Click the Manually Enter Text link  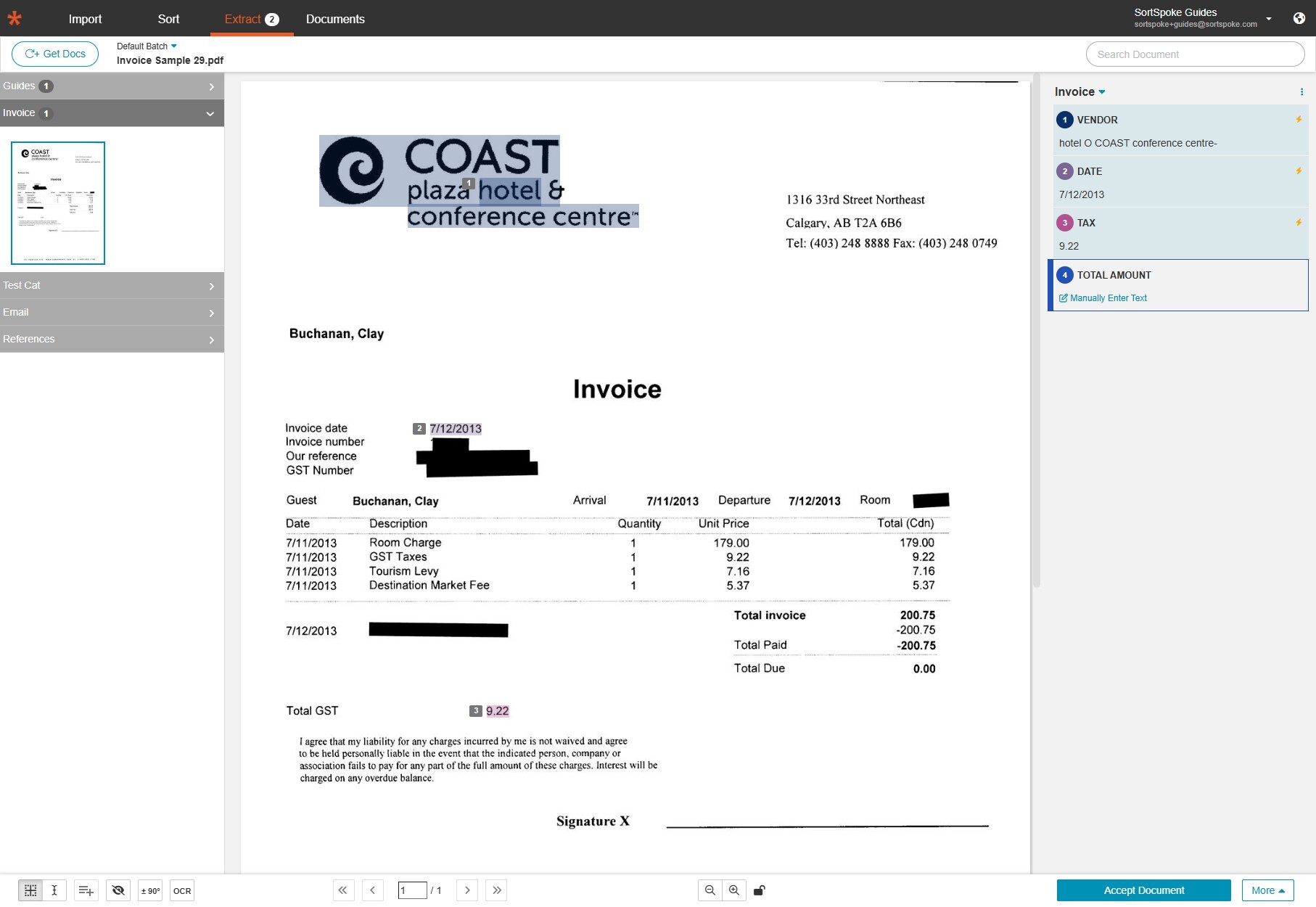coord(1108,298)
